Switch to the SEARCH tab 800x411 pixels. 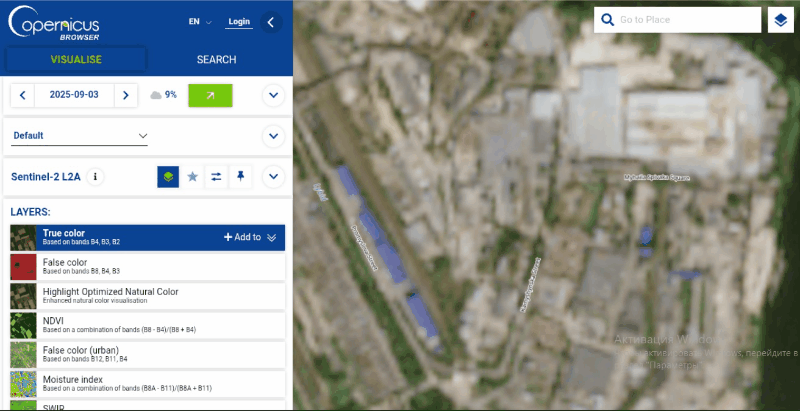pos(216,60)
